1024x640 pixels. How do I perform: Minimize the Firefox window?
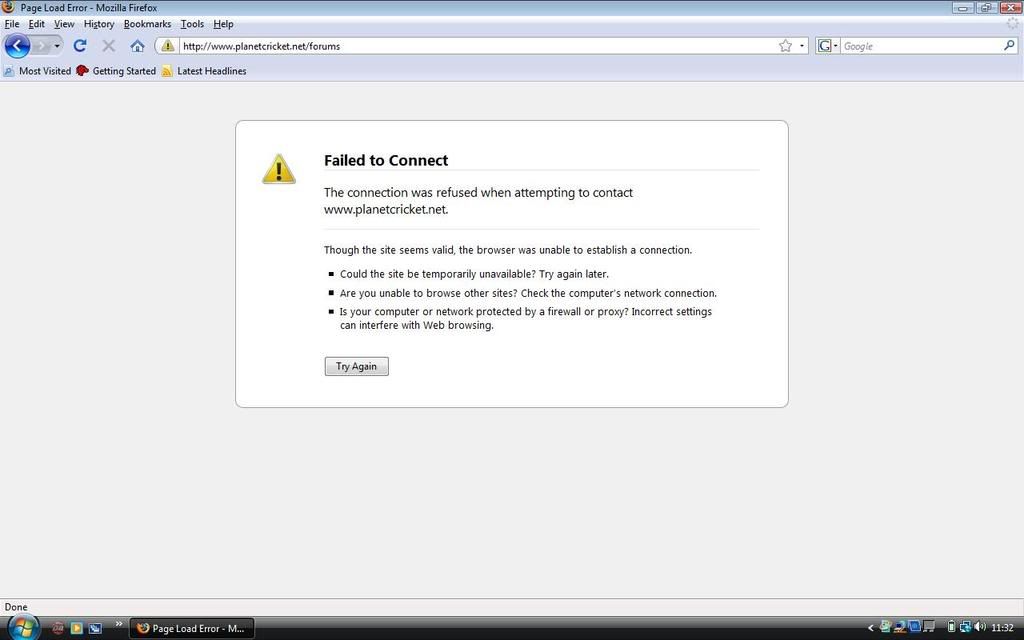tap(963, 8)
